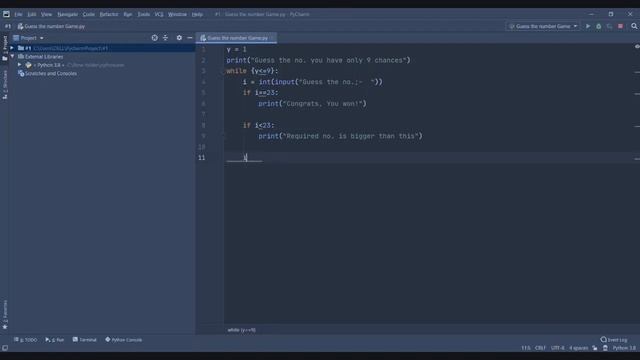Open the Python Console tool window
The width and height of the screenshot is (640, 360).
pos(124,340)
